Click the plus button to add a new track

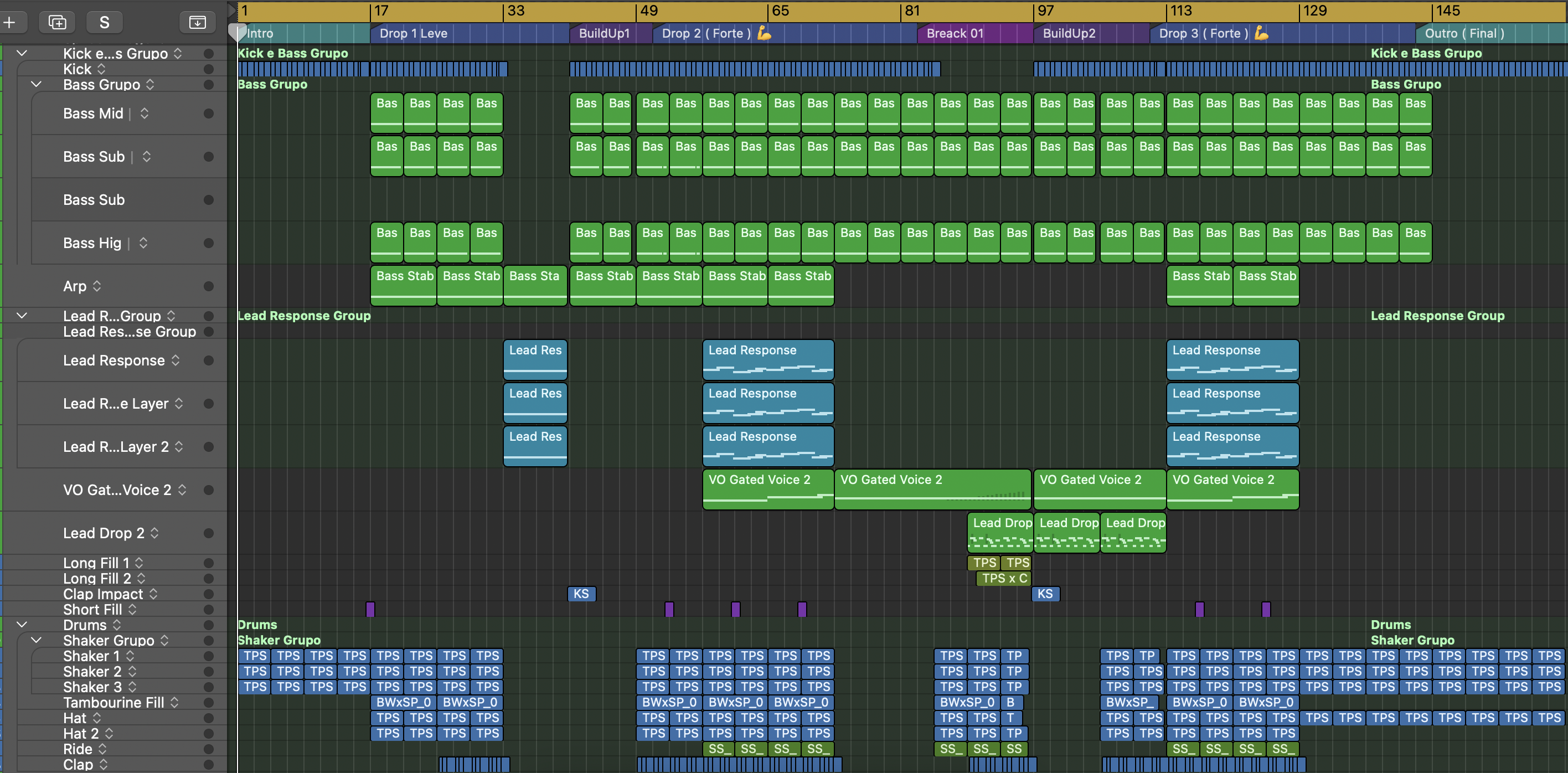[10, 23]
